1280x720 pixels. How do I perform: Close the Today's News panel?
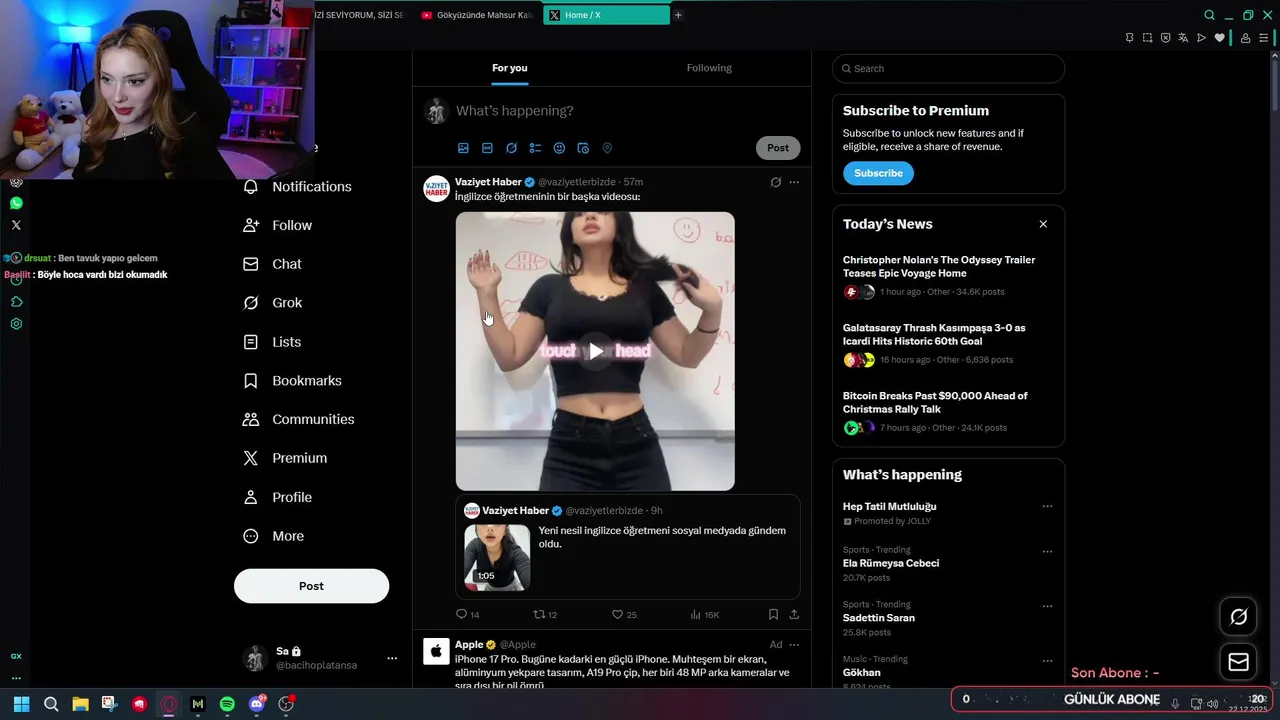coord(1043,224)
